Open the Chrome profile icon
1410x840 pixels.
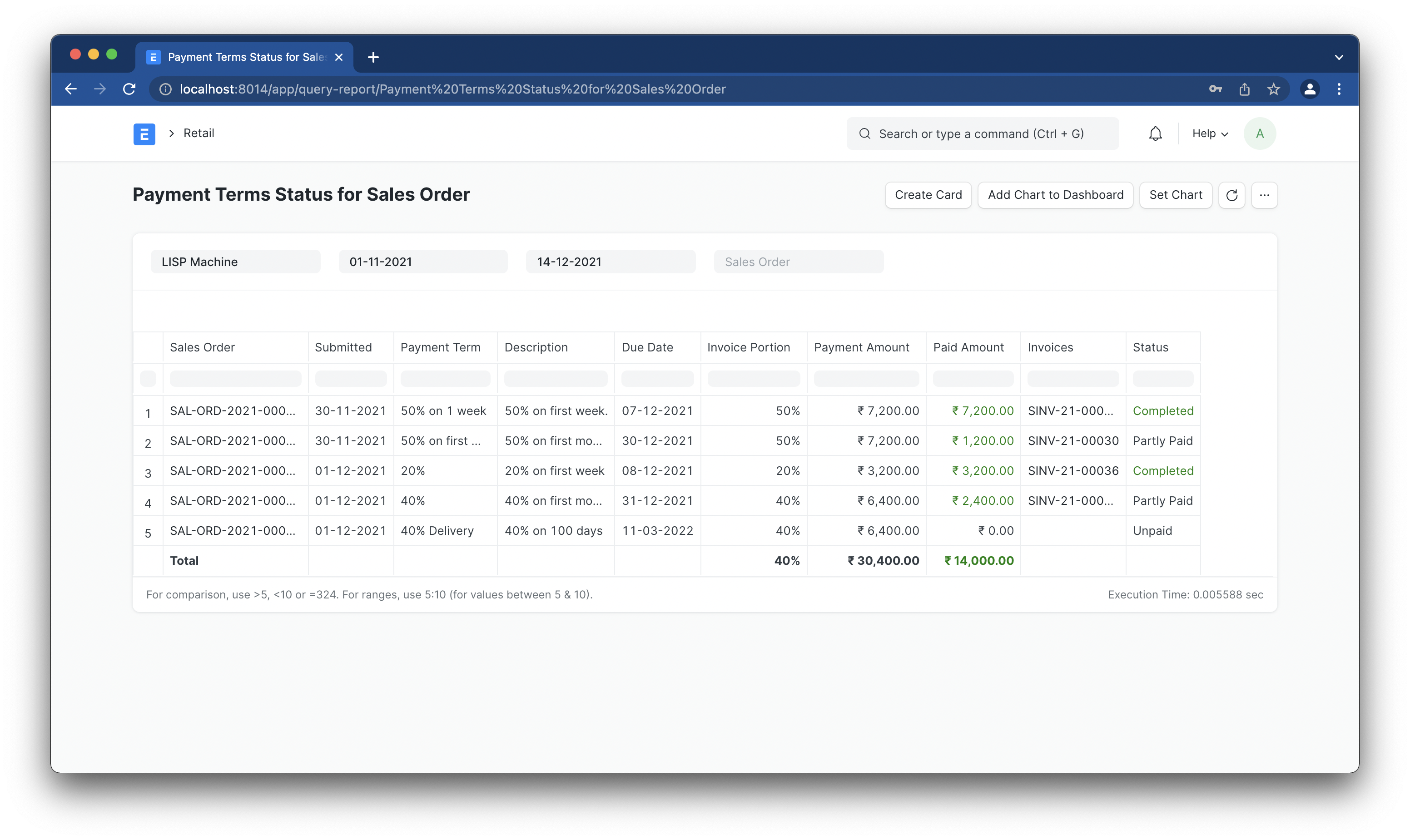(1310, 89)
